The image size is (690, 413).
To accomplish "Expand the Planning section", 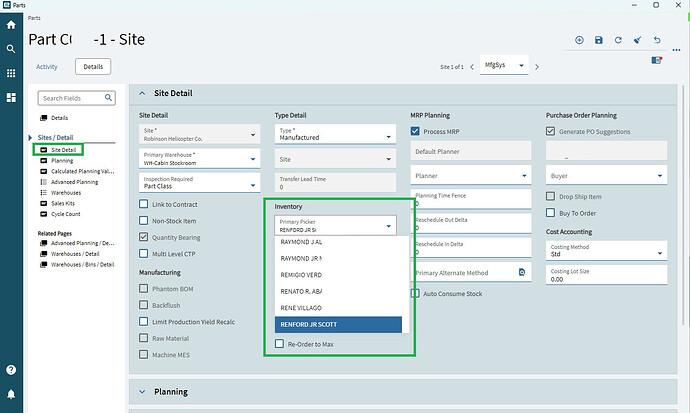I will coord(143,392).
